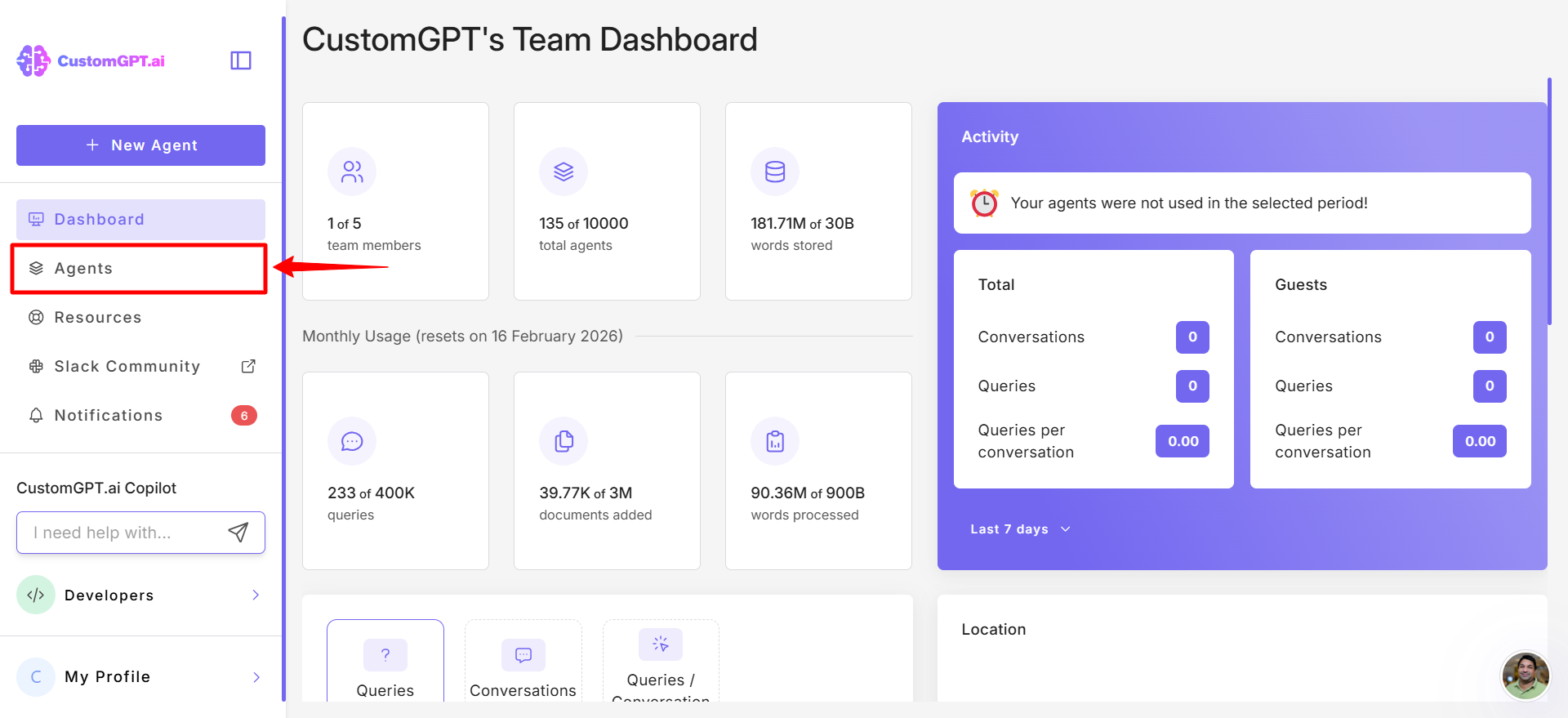The width and height of the screenshot is (1568, 718).
Task: Click the alarm clock icon in Activity notice
Action: click(984, 203)
